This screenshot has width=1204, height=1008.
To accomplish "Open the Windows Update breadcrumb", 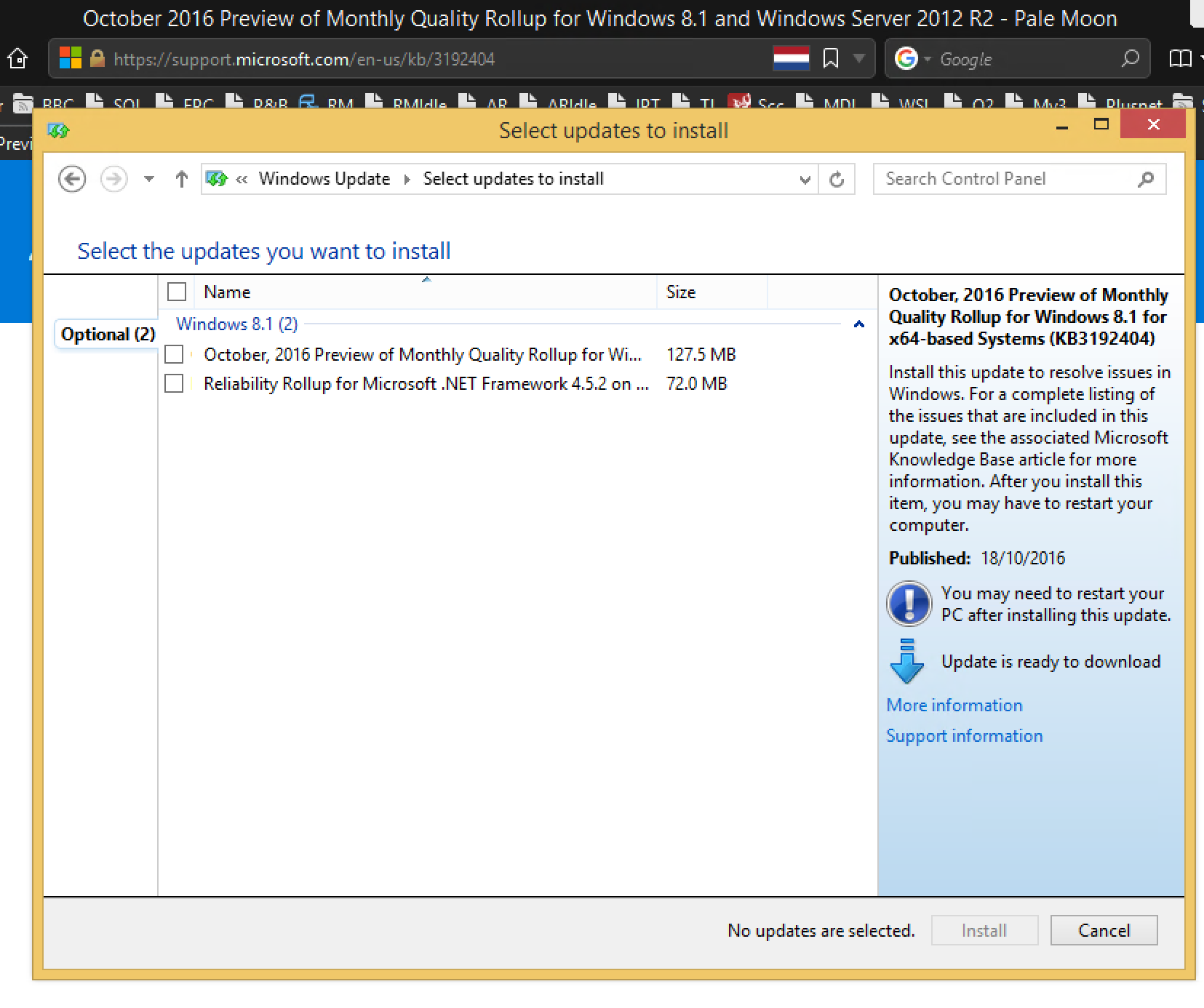I will 324,179.
